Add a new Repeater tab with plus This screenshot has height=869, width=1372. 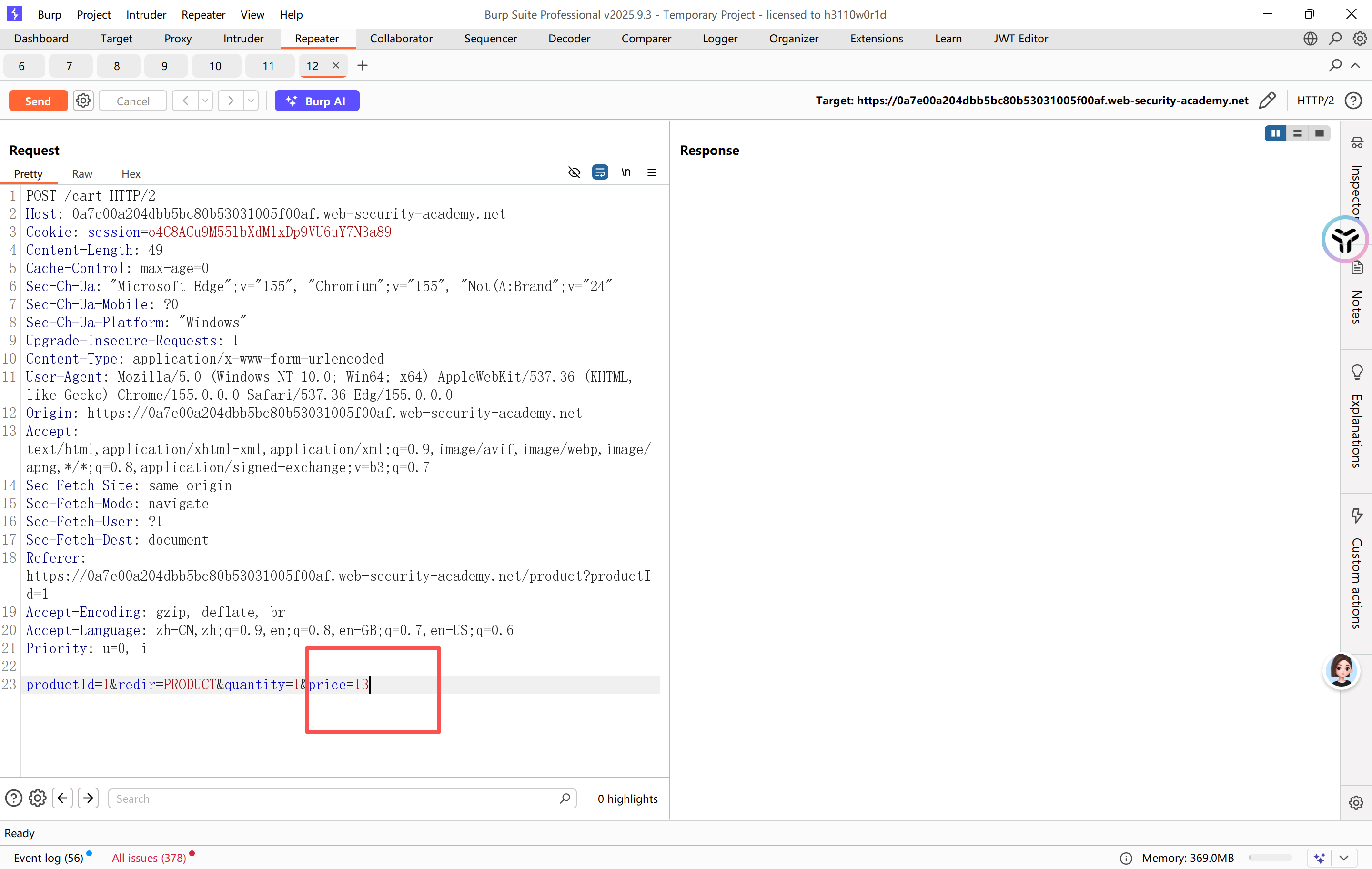363,66
